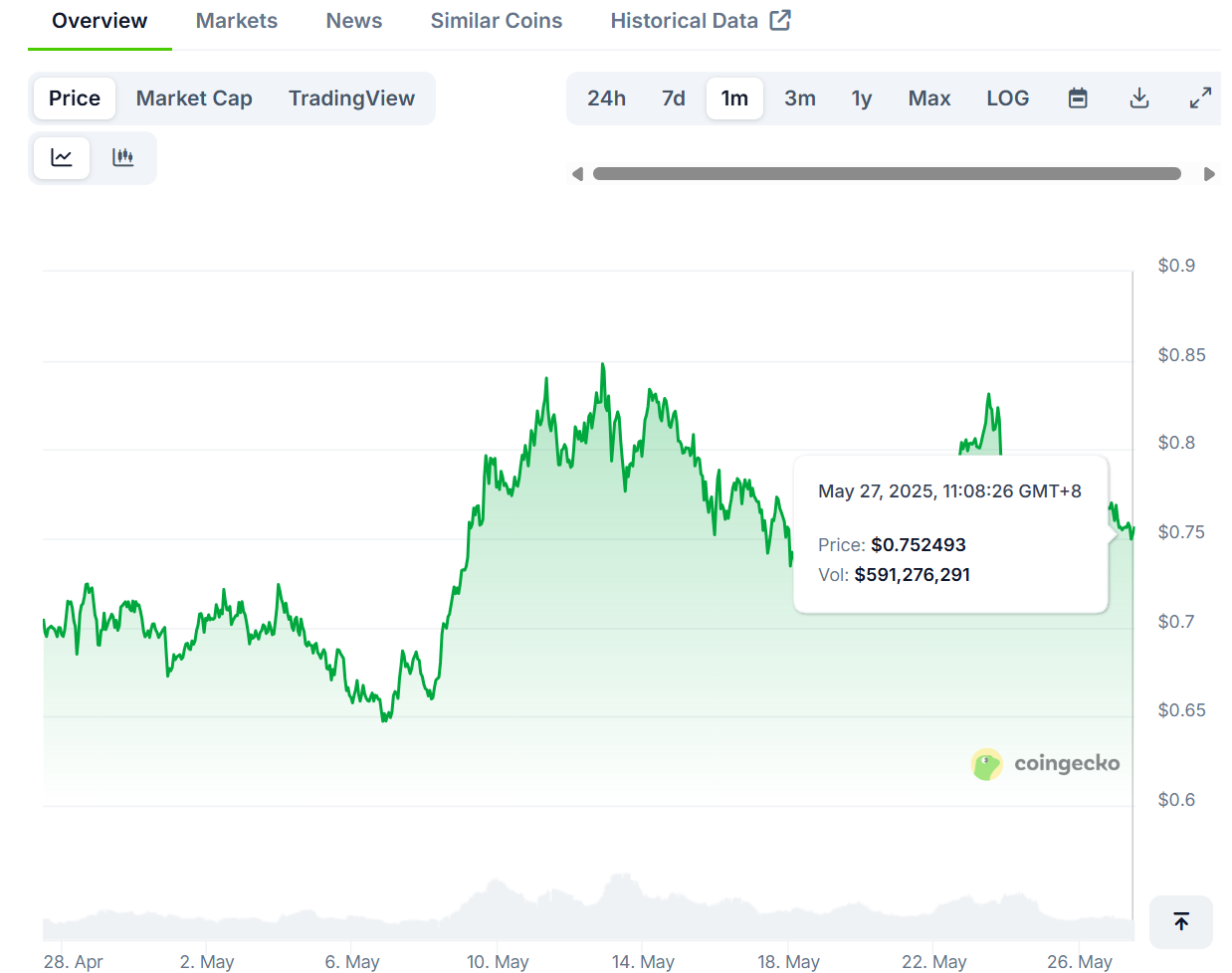Switch chart to TradingView mode
Viewport: 1232px width, 973px height.
coord(351,98)
